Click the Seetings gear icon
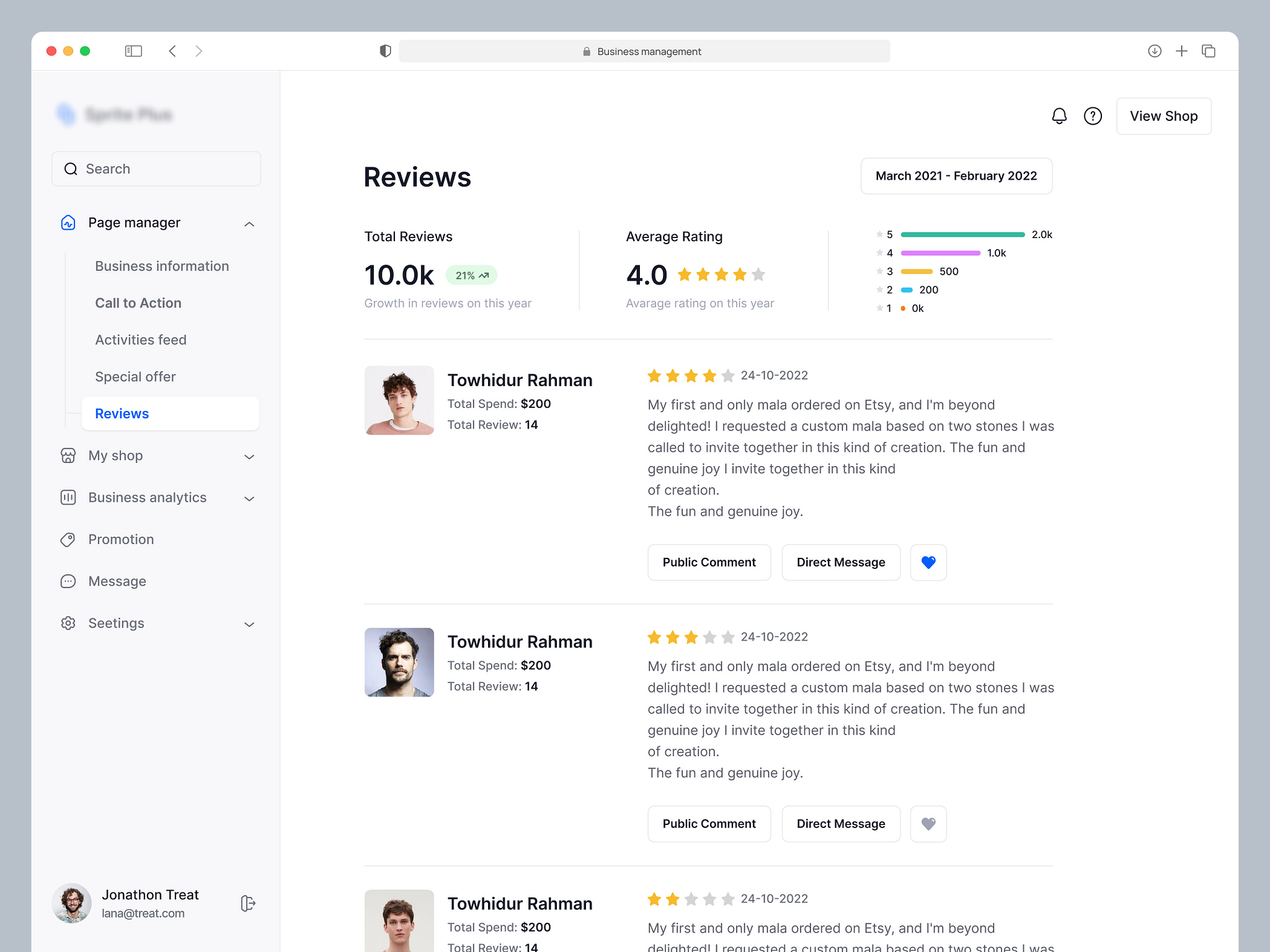The width and height of the screenshot is (1270, 952). pos(68,624)
